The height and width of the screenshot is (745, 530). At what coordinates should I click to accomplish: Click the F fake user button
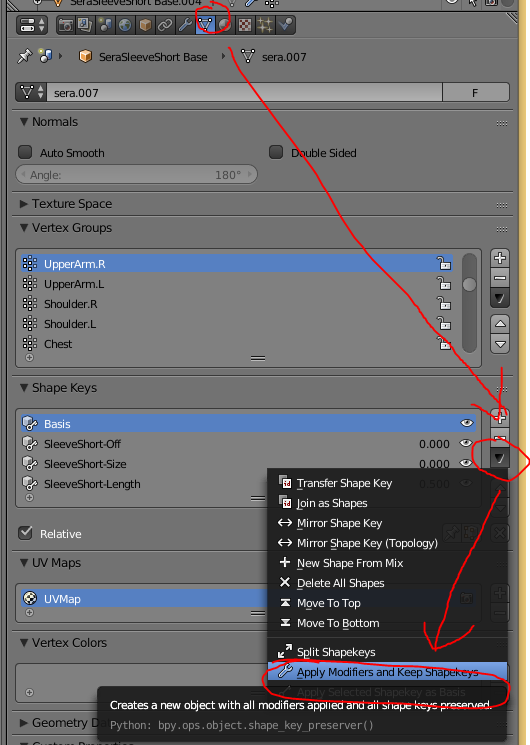point(475,92)
